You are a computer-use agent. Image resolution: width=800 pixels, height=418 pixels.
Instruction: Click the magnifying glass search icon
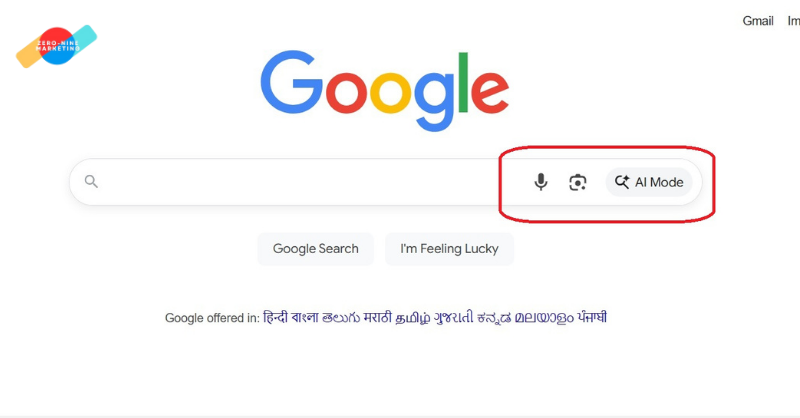pyautogui.click(x=91, y=182)
